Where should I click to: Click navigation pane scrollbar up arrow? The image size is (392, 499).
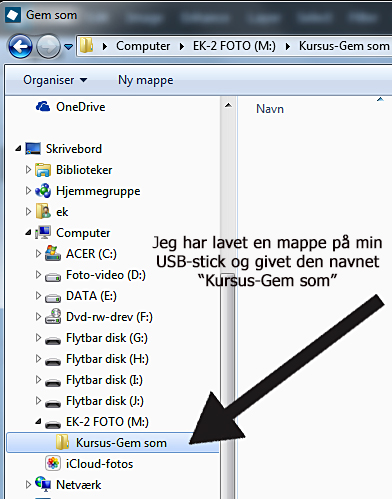tap(228, 105)
